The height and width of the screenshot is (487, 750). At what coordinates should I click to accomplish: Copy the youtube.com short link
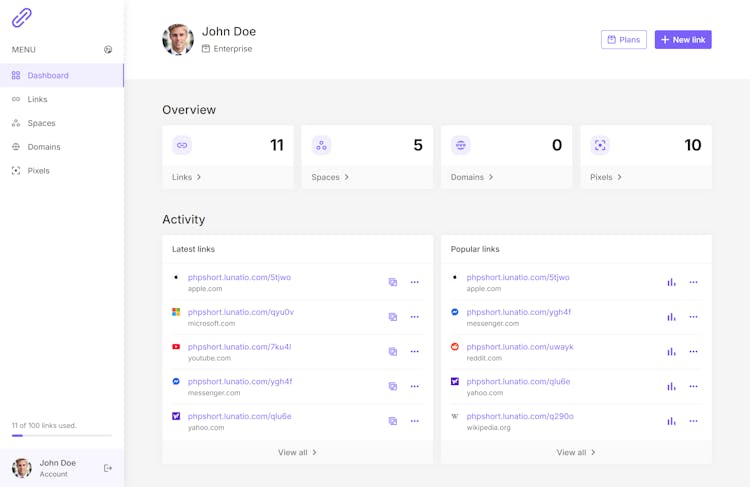click(393, 352)
